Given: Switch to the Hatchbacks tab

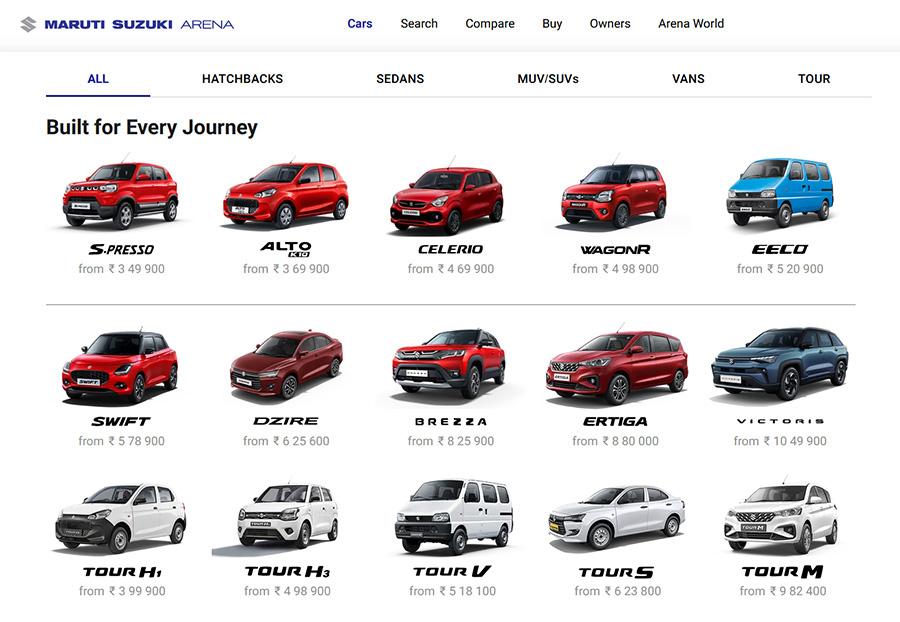Looking at the screenshot, I should tap(242, 79).
